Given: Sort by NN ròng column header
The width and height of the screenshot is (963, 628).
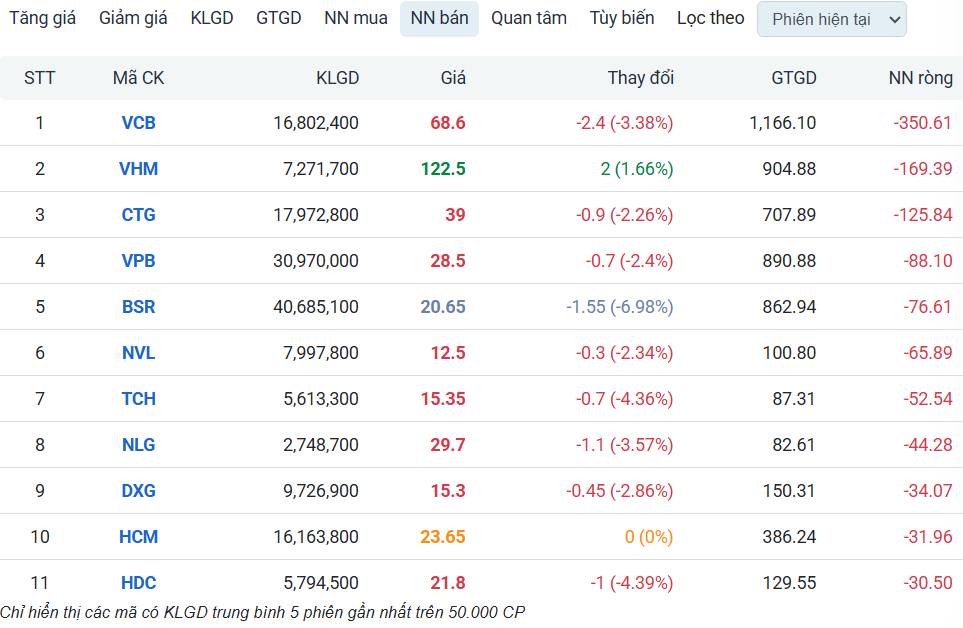Looking at the screenshot, I should click(x=920, y=78).
